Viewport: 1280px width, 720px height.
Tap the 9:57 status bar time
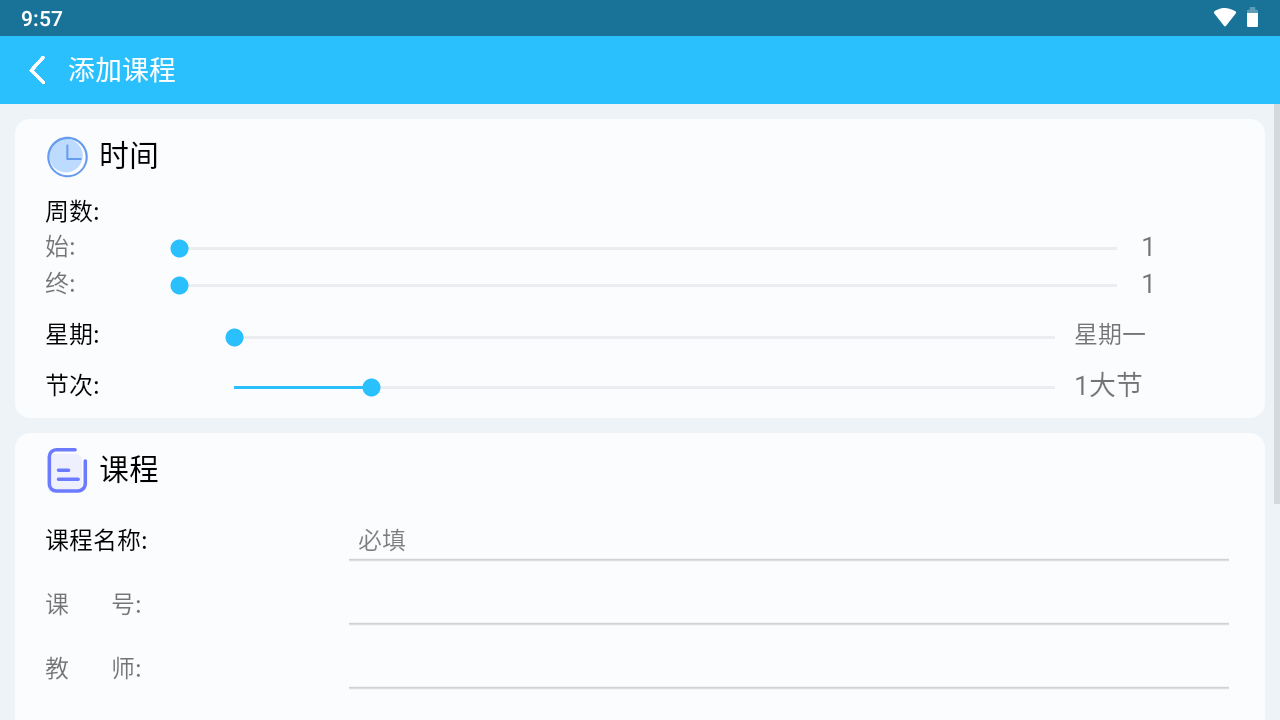coord(42,19)
